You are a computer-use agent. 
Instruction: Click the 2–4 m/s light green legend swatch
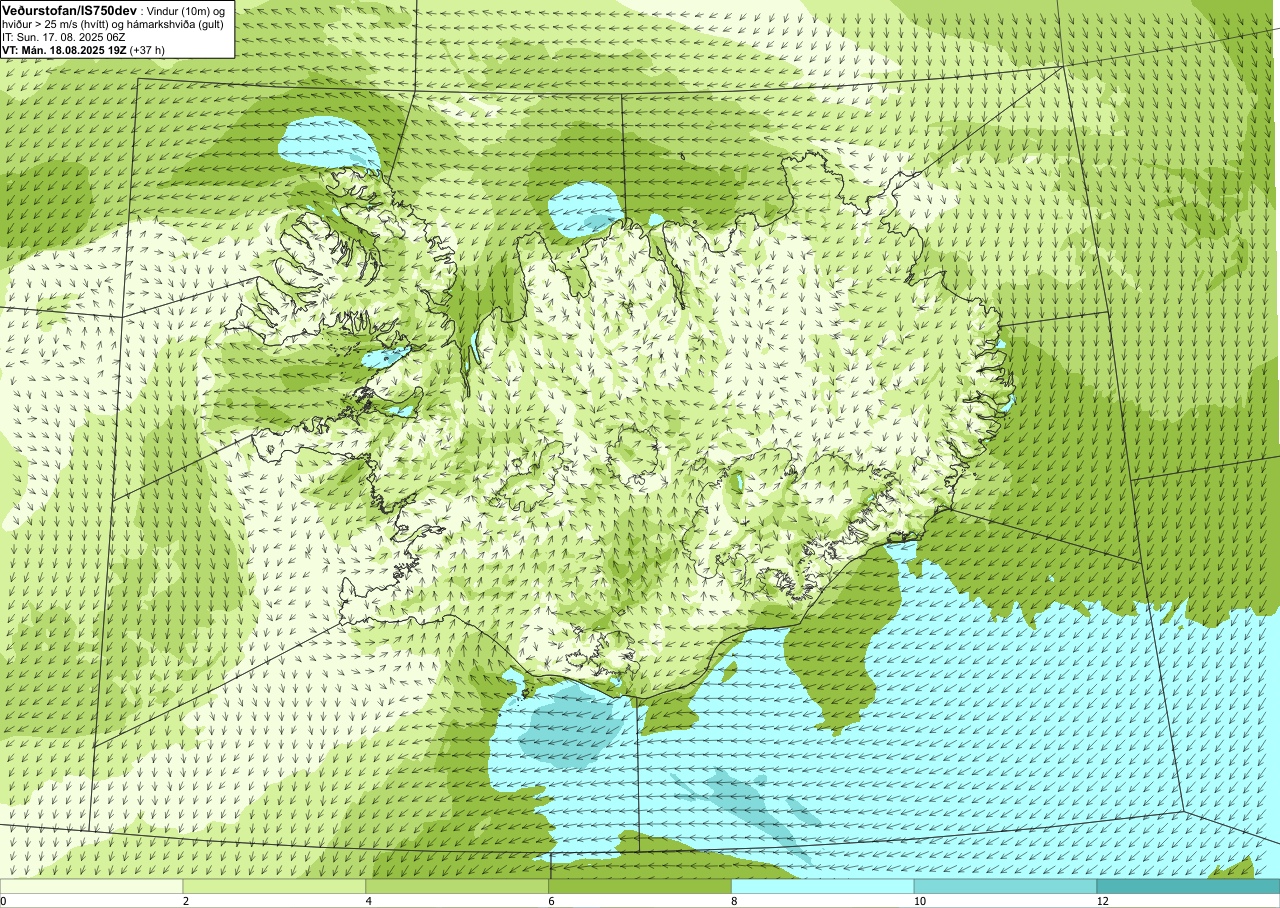(274, 886)
